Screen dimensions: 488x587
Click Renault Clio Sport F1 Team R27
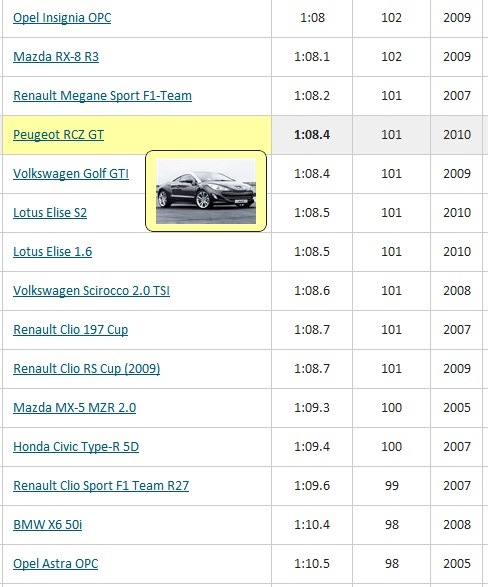[x=101, y=486]
